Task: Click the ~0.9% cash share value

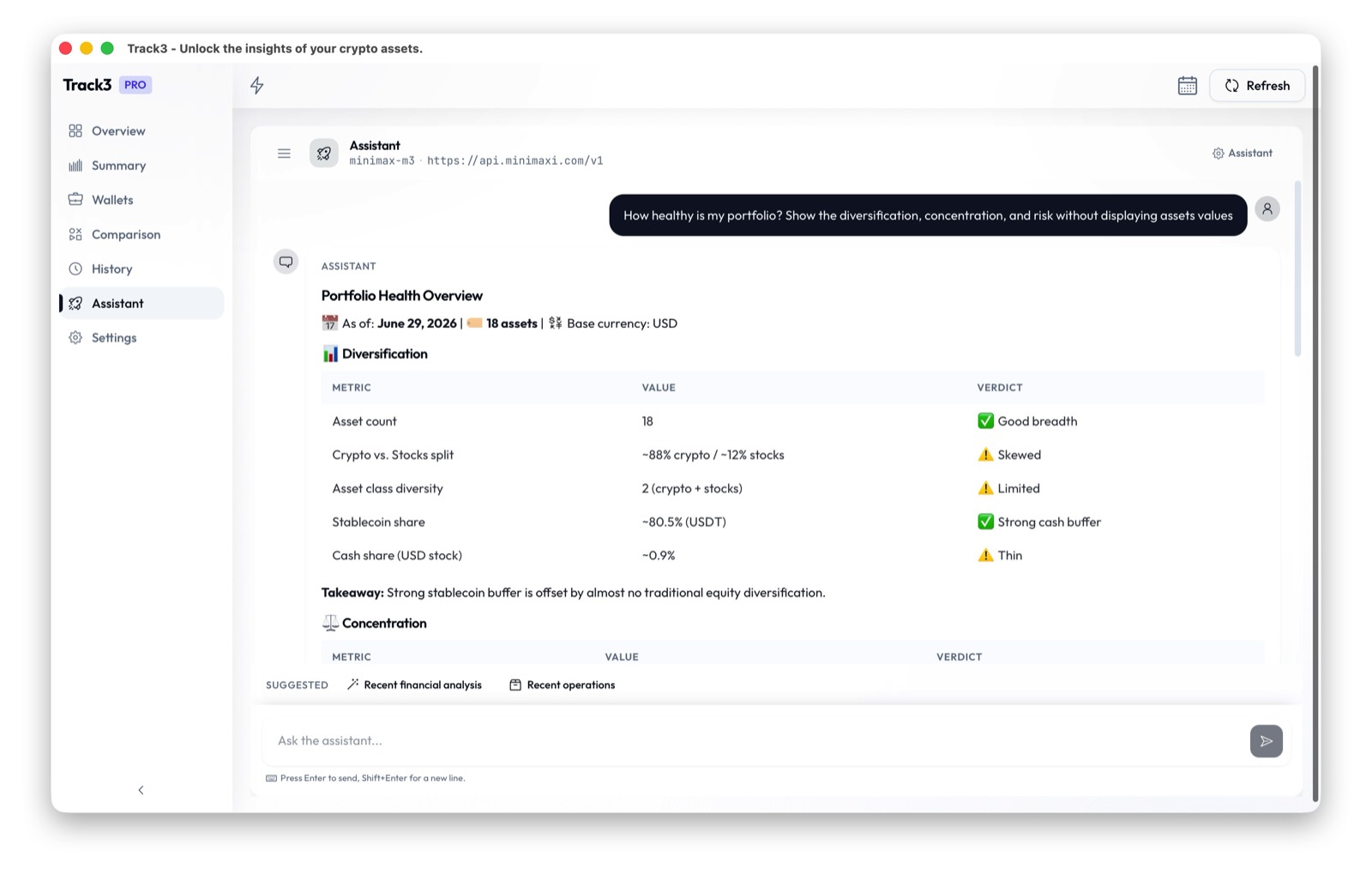Action: 659,555
